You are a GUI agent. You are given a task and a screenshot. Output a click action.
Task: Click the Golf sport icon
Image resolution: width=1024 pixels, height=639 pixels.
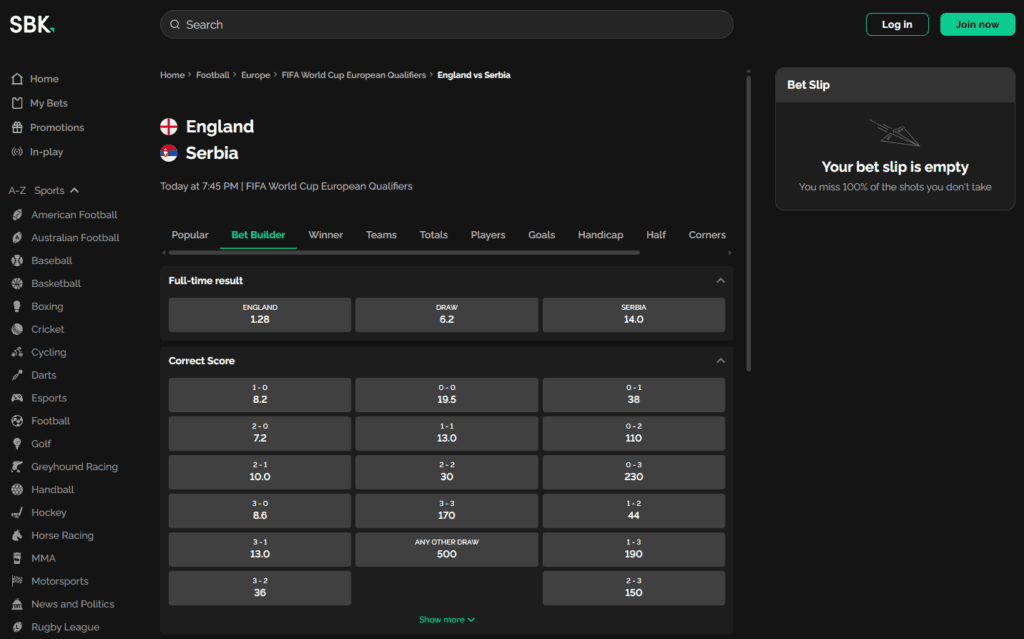pyautogui.click(x=18, y=443)
